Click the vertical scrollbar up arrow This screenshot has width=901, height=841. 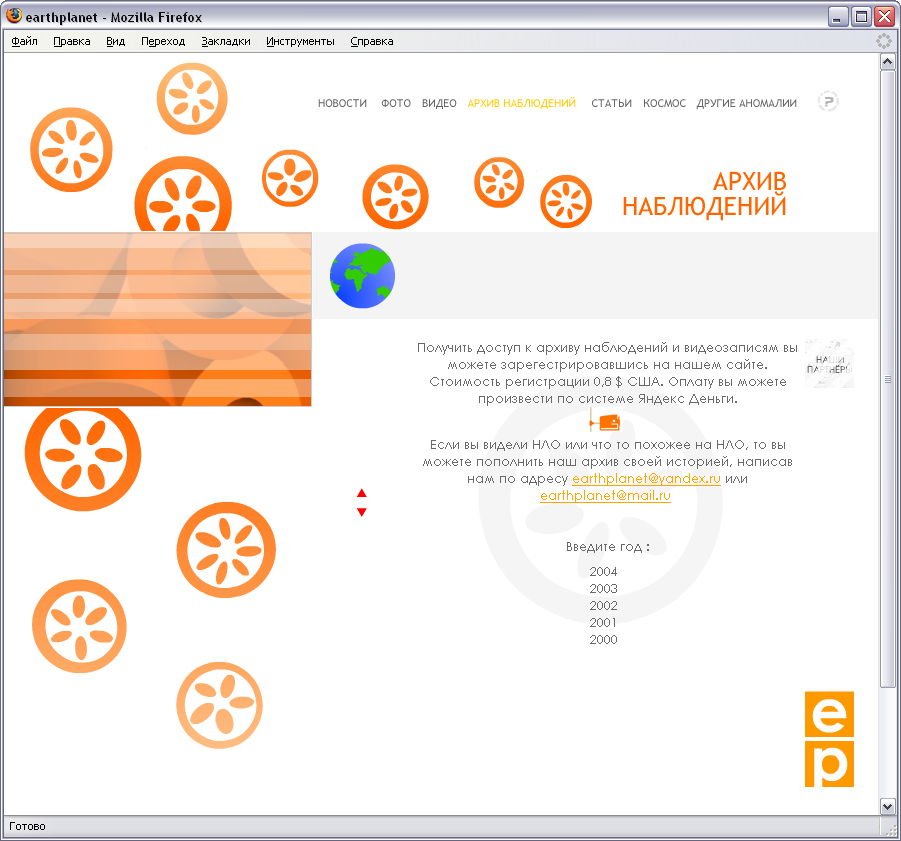887,61
